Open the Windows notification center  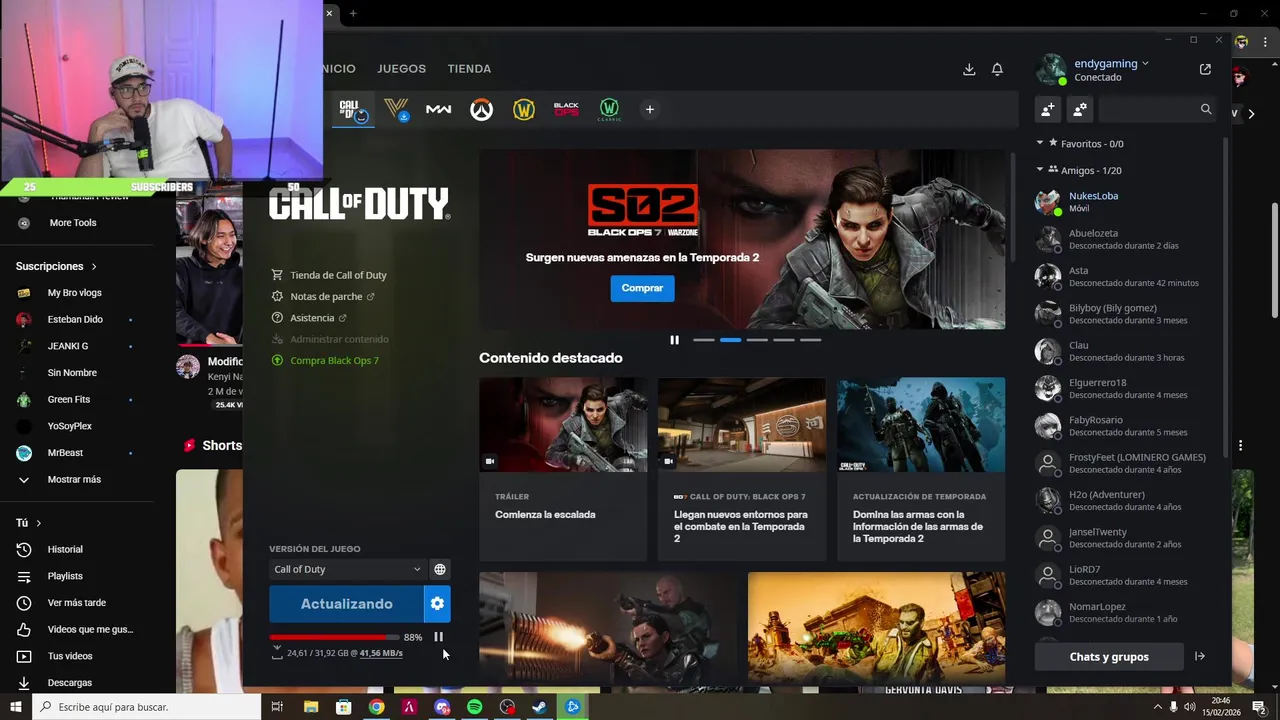pos(1259,707)
